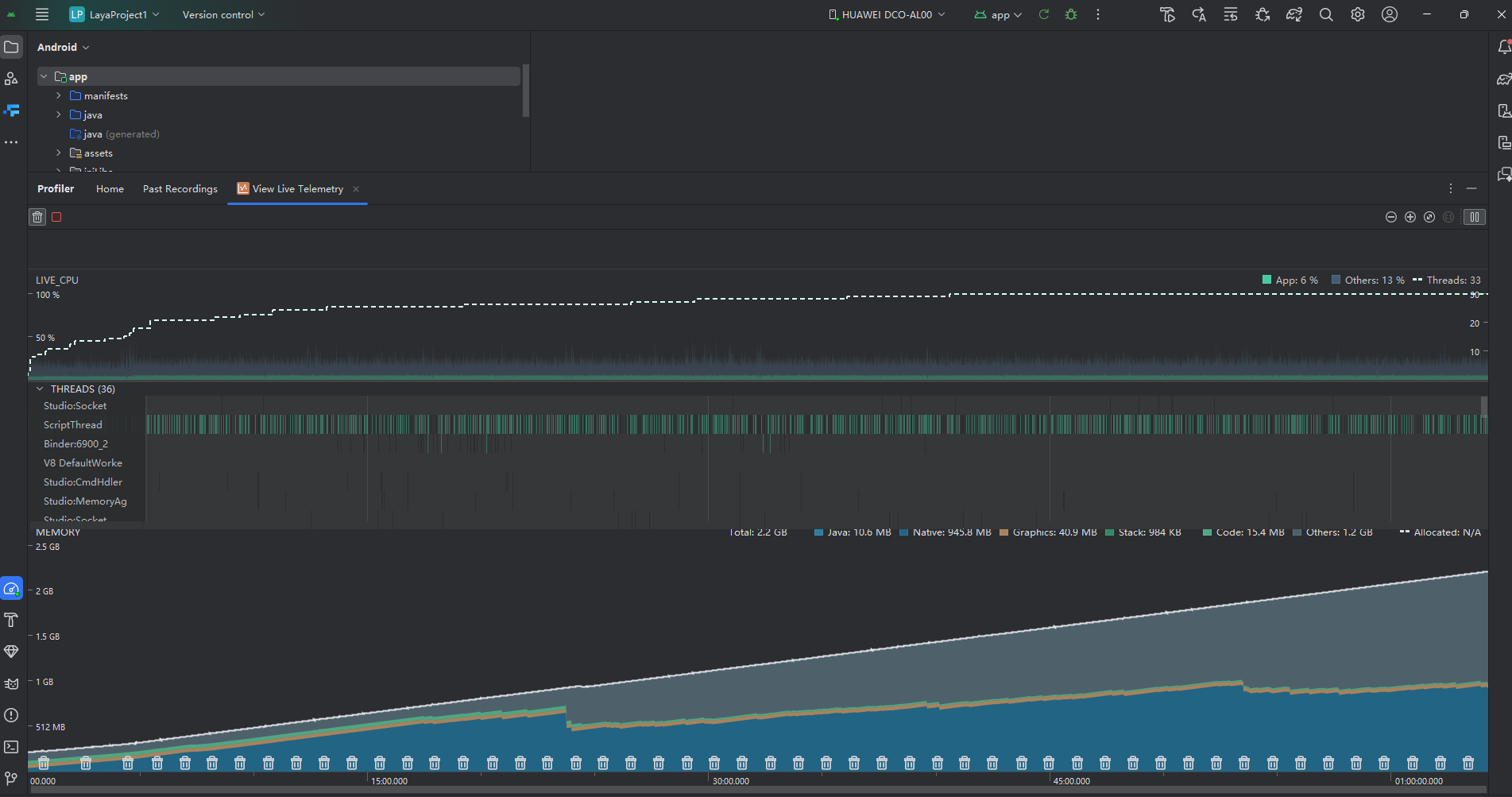Switch to the Past Recordings tab
The width and height of the screenshot is (1512, 797).
tap(180, 188)
